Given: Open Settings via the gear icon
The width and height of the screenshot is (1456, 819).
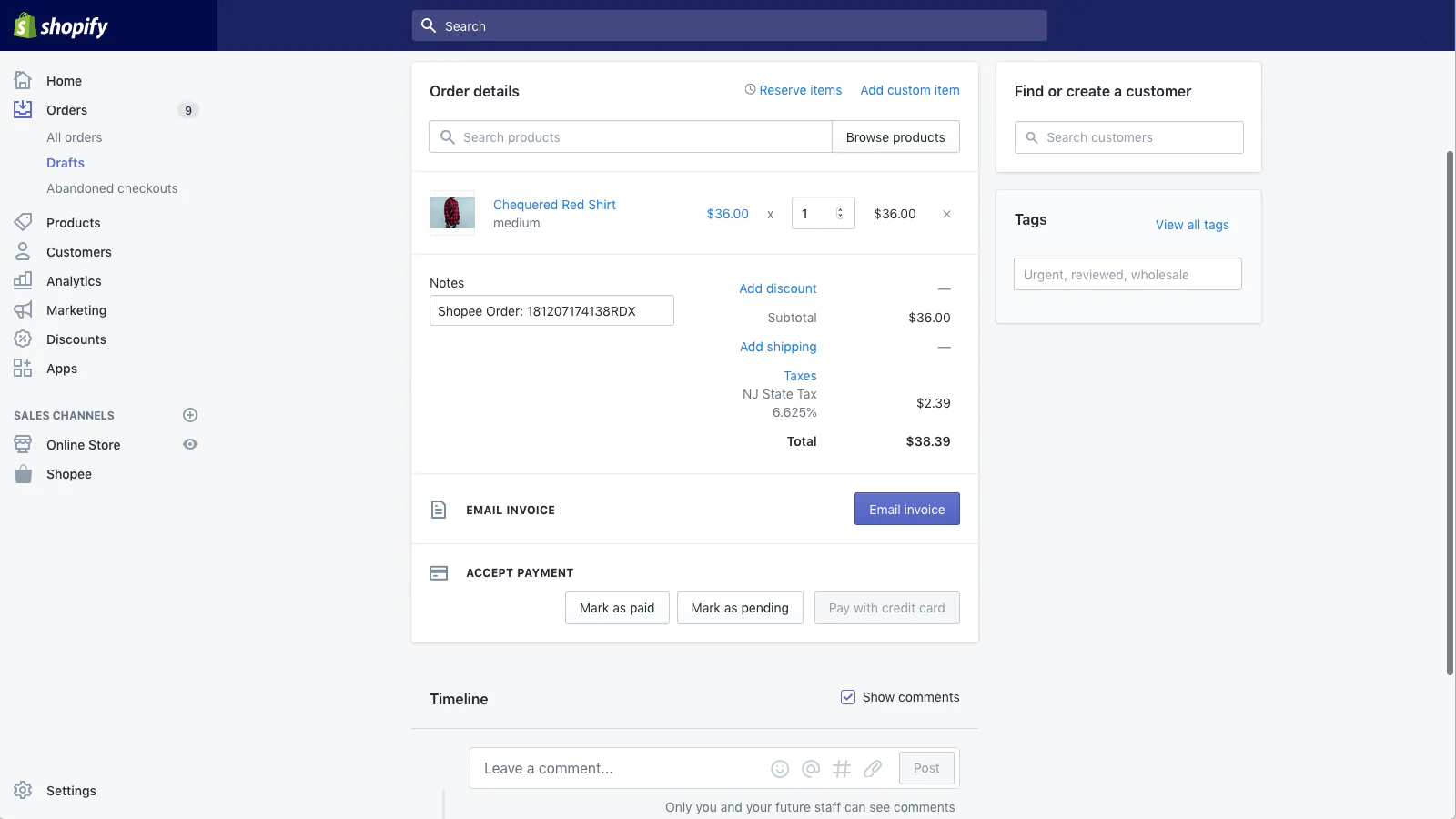Looking at the screenshot, I should [x=23, y=790].
